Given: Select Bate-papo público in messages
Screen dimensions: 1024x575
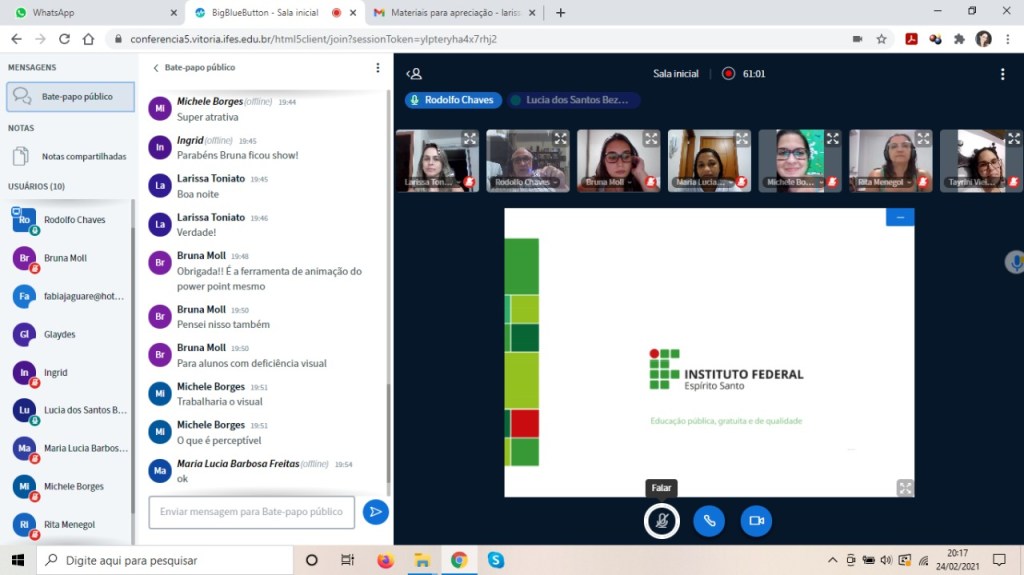Looking at the screenshot, I should 70,97.
